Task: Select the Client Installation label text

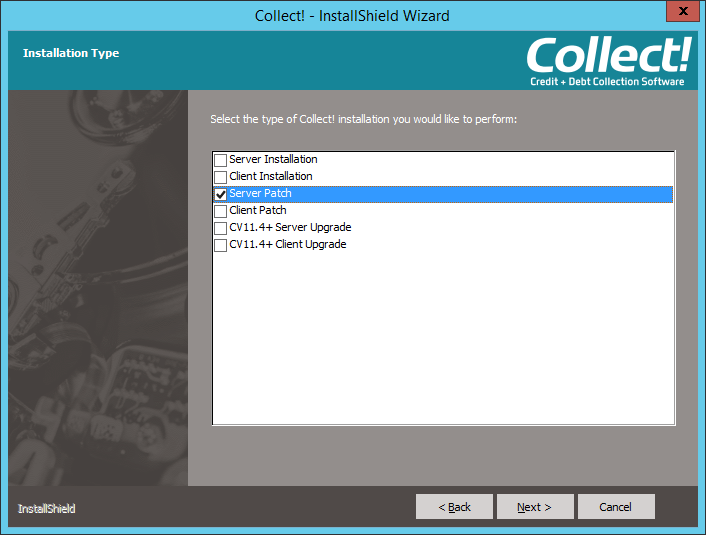Action: [x=271, y=177]
